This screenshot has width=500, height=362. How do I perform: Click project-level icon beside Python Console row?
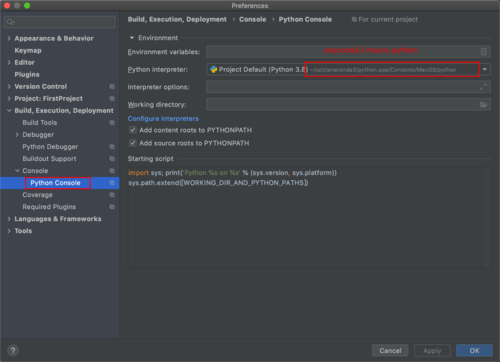tap(112, 183)
